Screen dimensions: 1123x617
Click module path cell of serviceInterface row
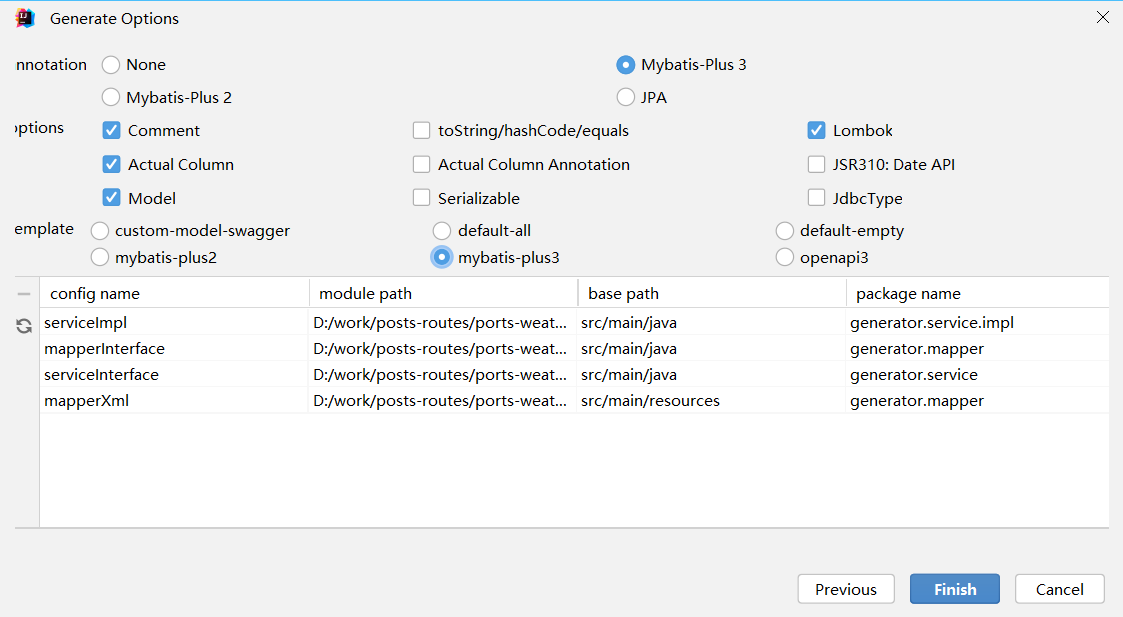click(x=442, y=375)
